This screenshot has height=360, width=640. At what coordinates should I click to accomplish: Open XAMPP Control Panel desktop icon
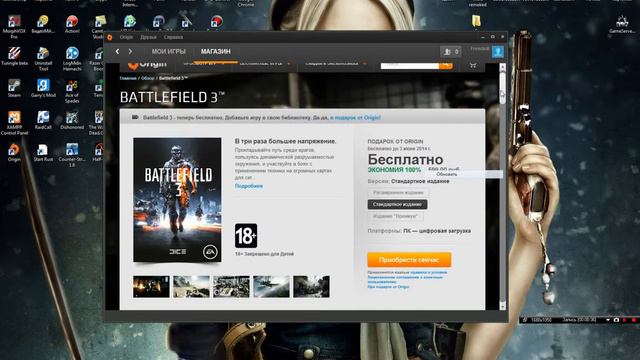click(14, 123)
